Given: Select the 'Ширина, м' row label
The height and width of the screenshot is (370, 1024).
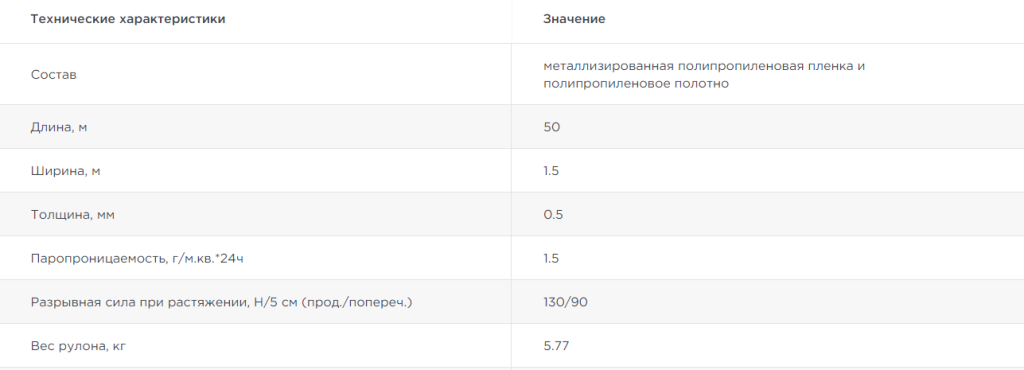Looking at the screenshot, I should (65, 171).
